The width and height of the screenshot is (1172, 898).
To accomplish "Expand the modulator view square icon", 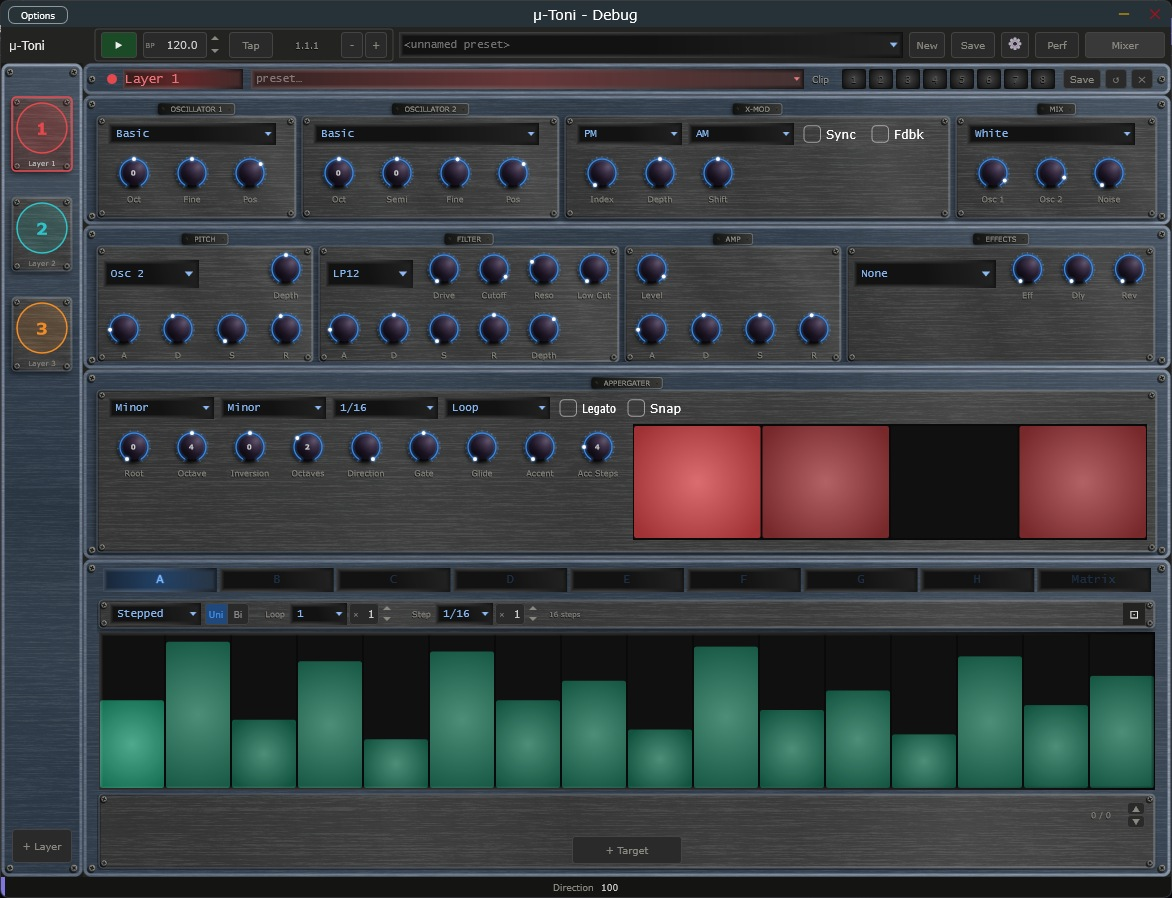I will coord(1134,615).
